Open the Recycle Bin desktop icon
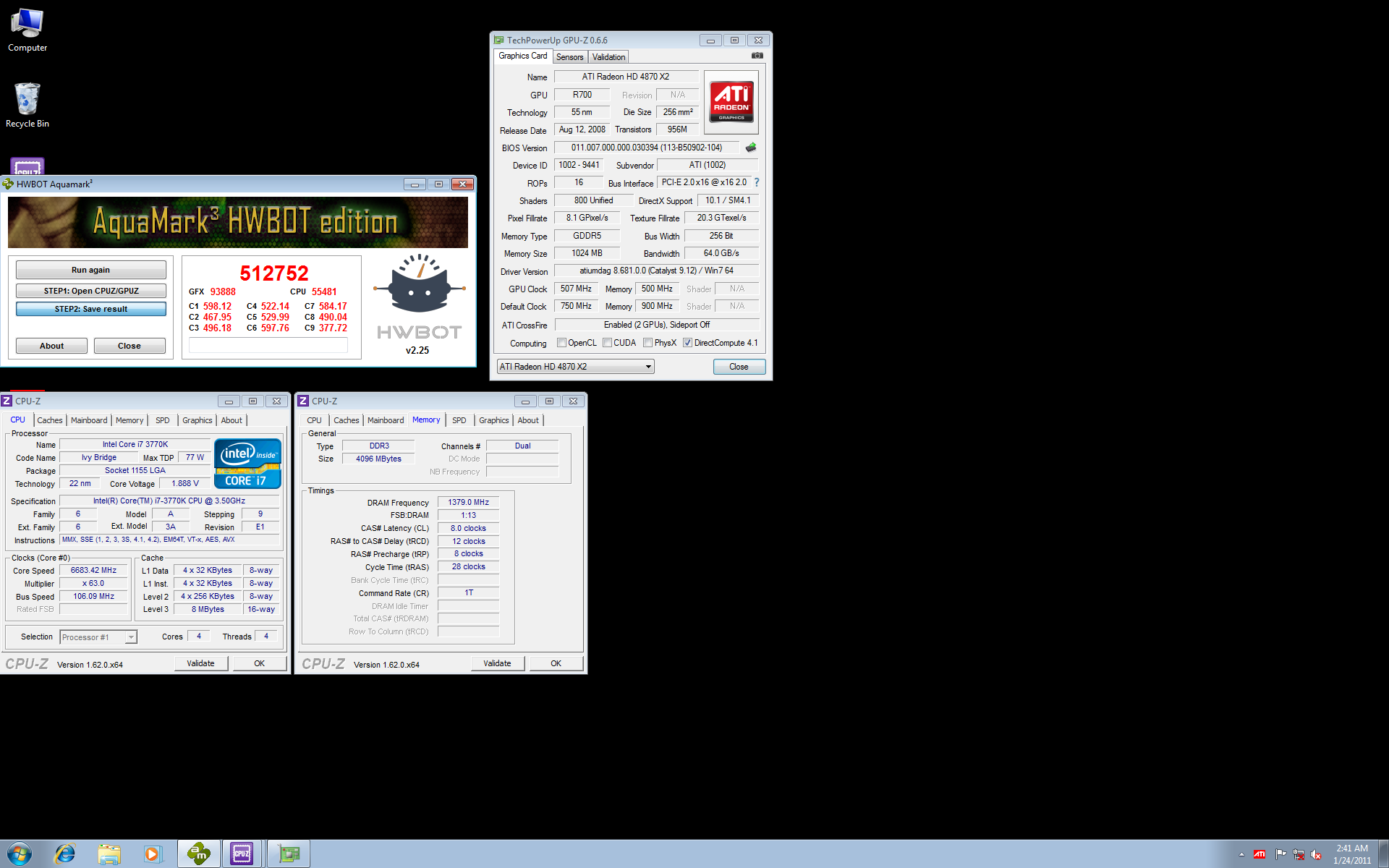 (27, 106)
